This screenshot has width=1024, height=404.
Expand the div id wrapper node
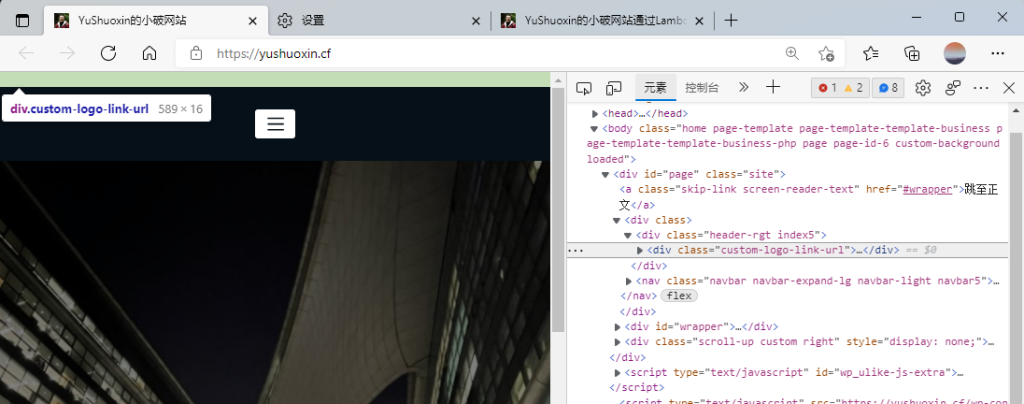(617, 327)
